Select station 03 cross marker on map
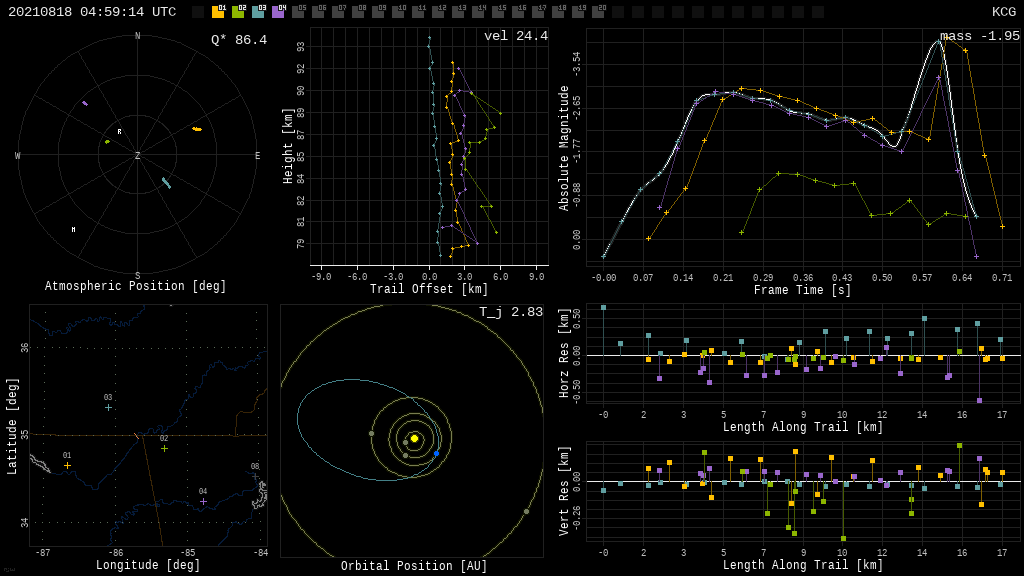Image resolution: width=1024 pixels, height=576 pixels. pyautogui.click(x=108, y=407)
